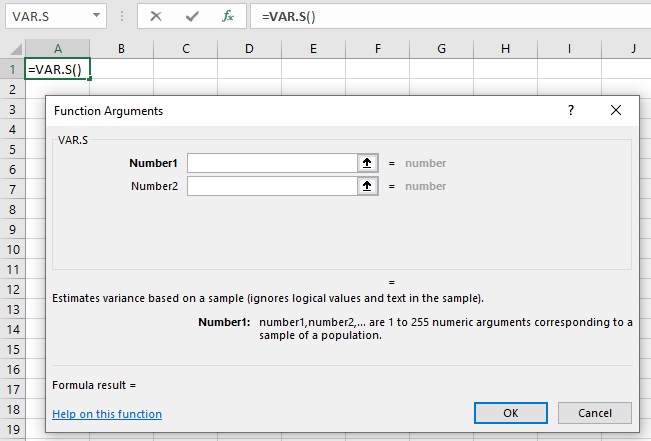Click cell D1
Viewport: 651px width, 441px height.
pos(249,69)
